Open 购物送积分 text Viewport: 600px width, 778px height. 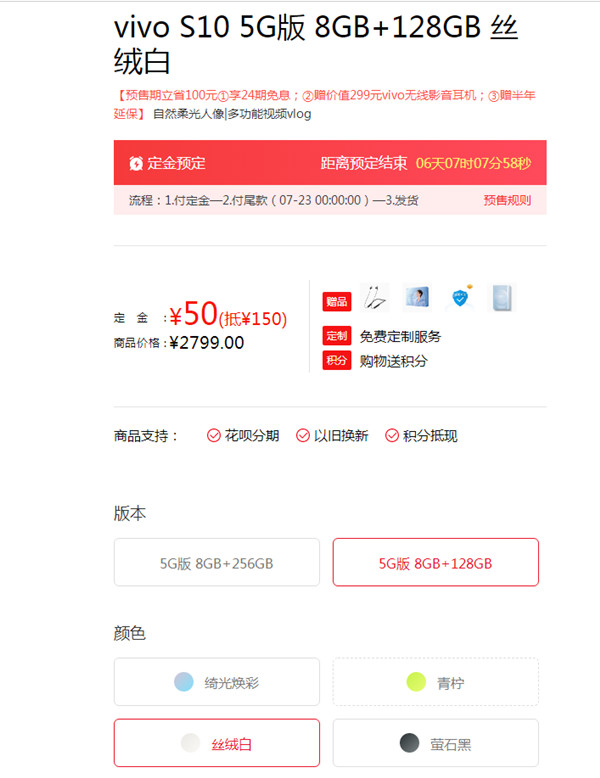(x=393, y=361)
